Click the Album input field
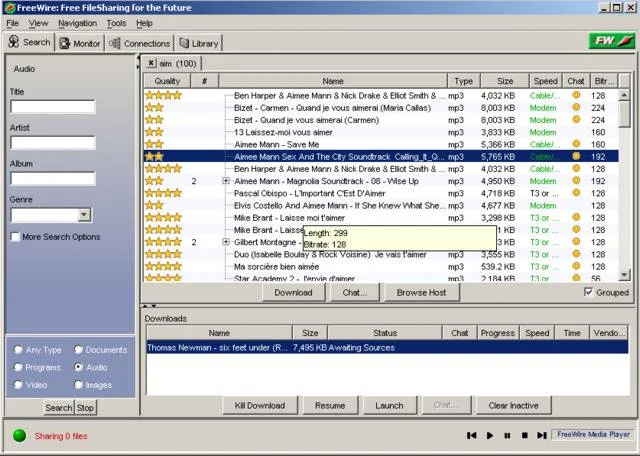The height and width of the screenshot is (456, 640). [53, 178]
